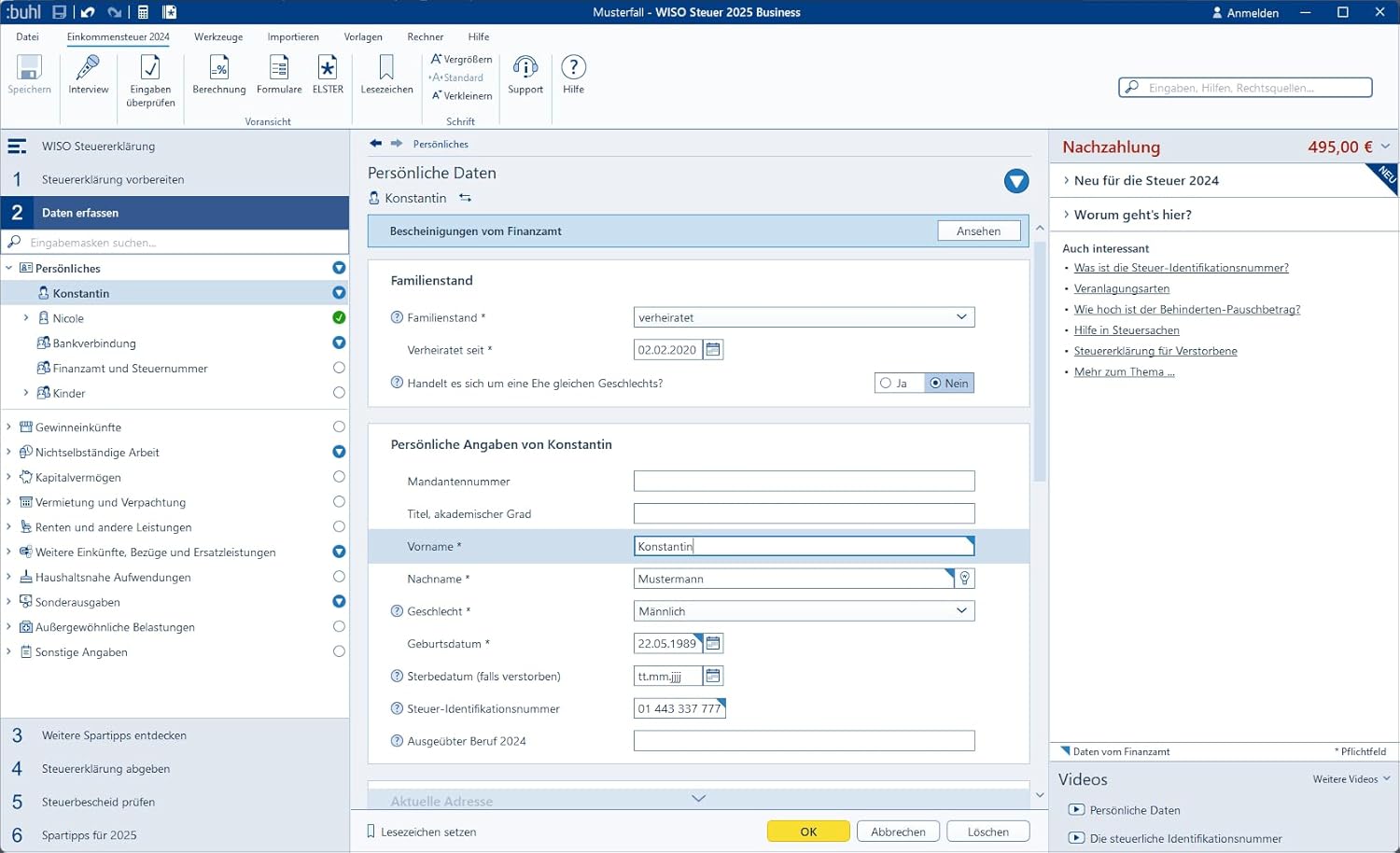
Task: Click the lightbulb icon beside Nachname
Action: click(965, 579)
